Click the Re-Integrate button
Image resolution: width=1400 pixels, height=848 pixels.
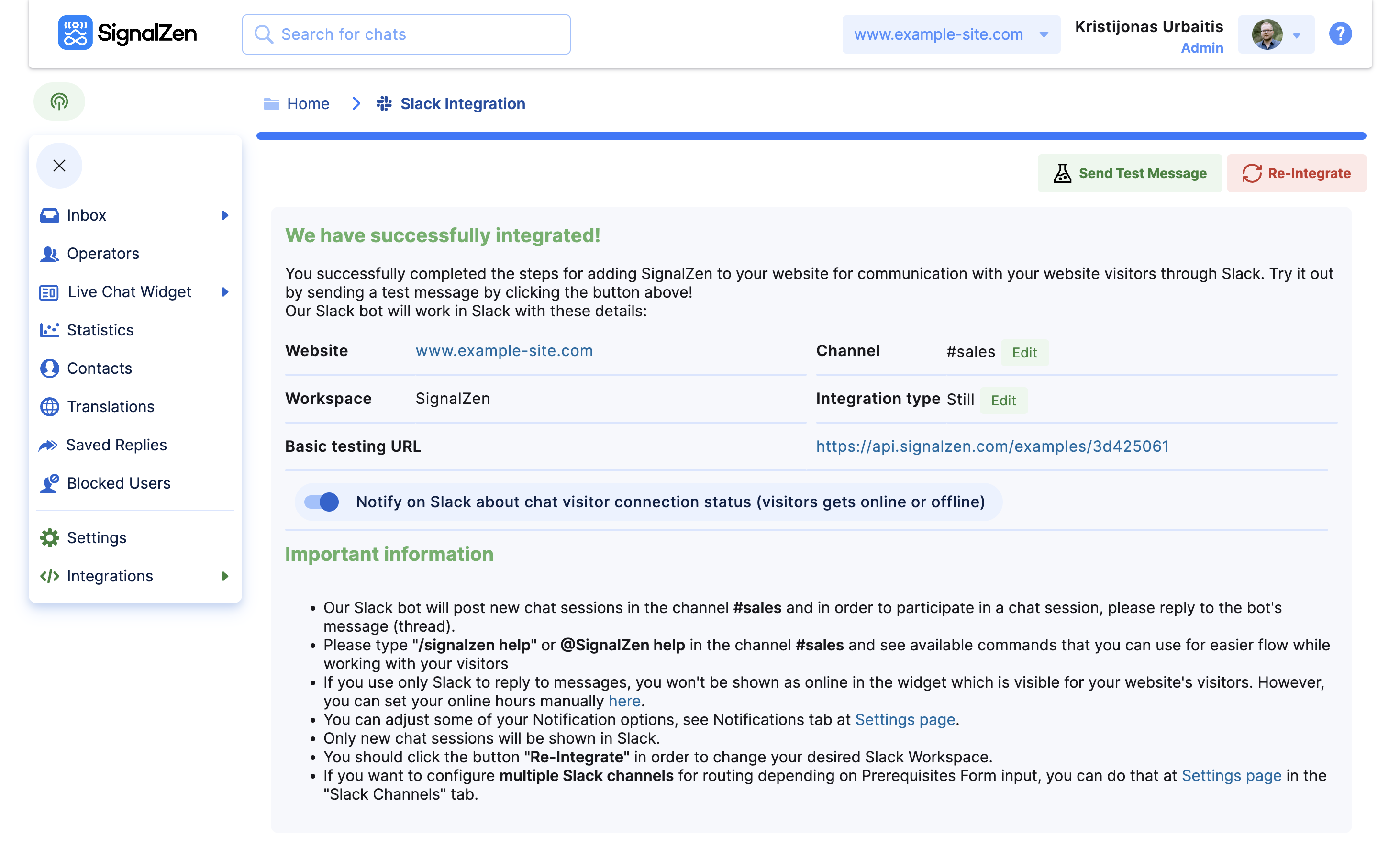tap(1296, 173)
